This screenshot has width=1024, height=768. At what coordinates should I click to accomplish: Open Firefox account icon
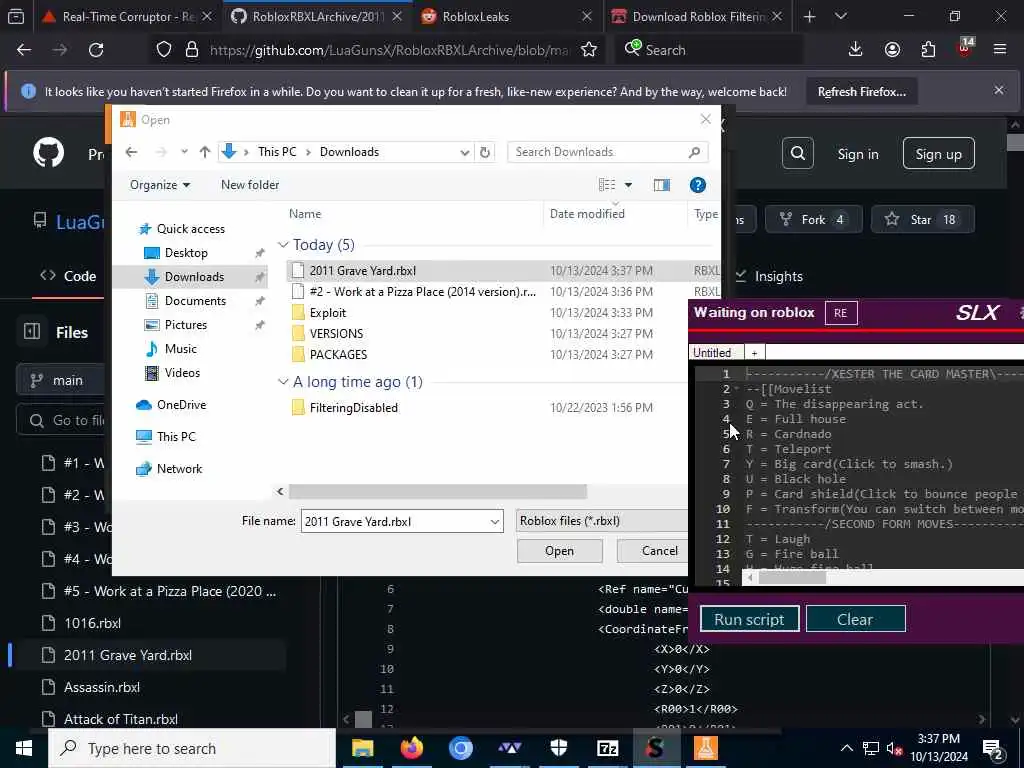pos(892,50)
